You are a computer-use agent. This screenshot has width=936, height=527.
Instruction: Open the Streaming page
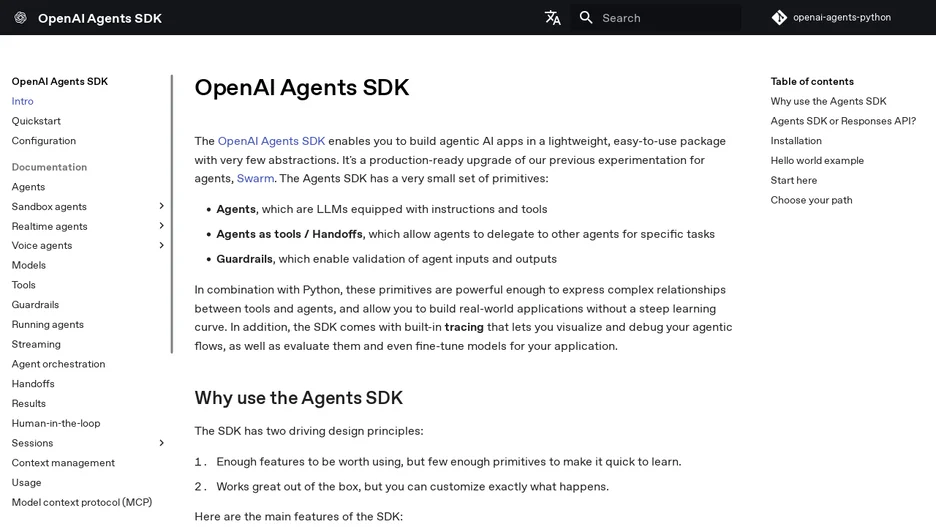(x=36, y=344)
